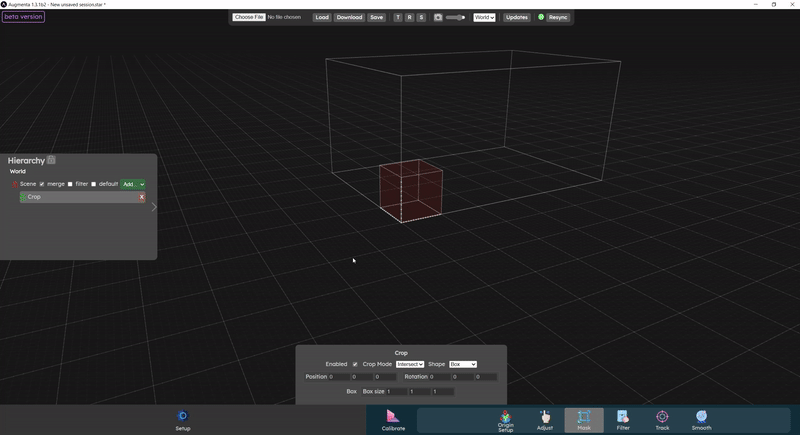
Task: Open the Calibrate tool
Action: [x=393, y=419]
